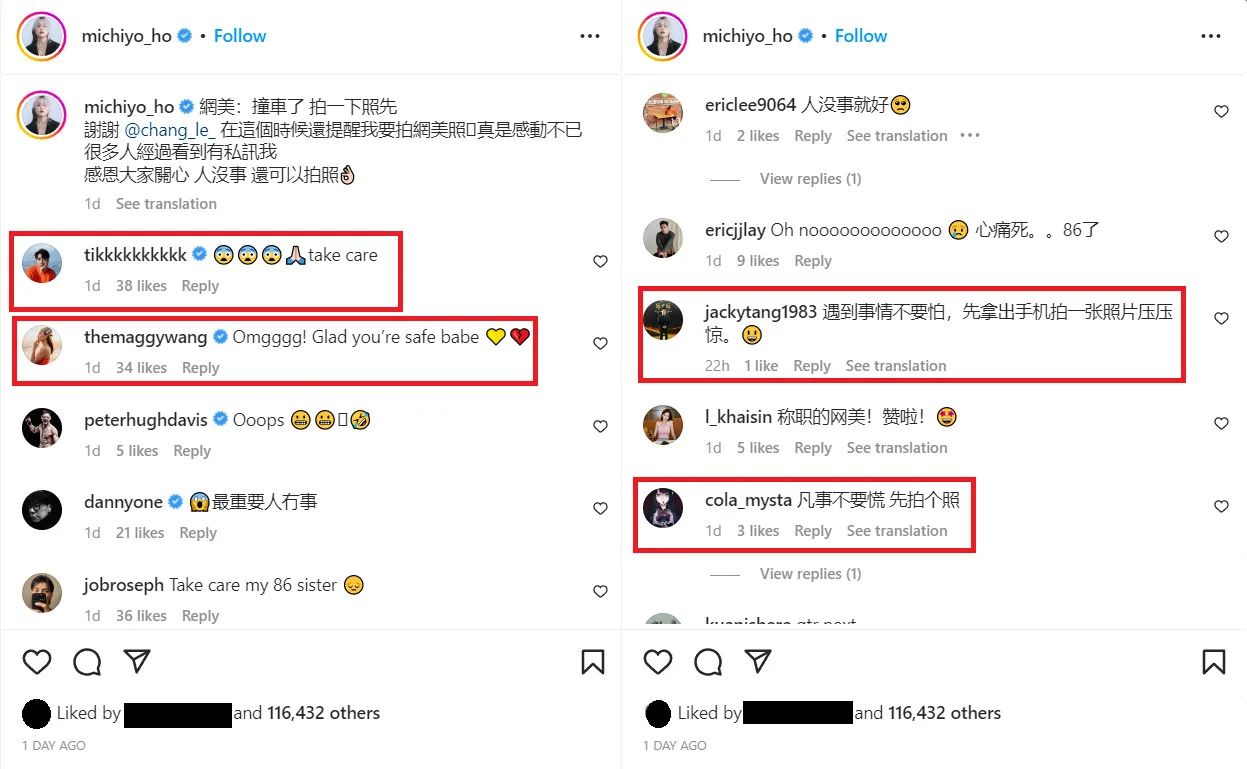
Task: Like jackytang1983's comment heart
Action: pyautogui.click(x=1221, y=319)
